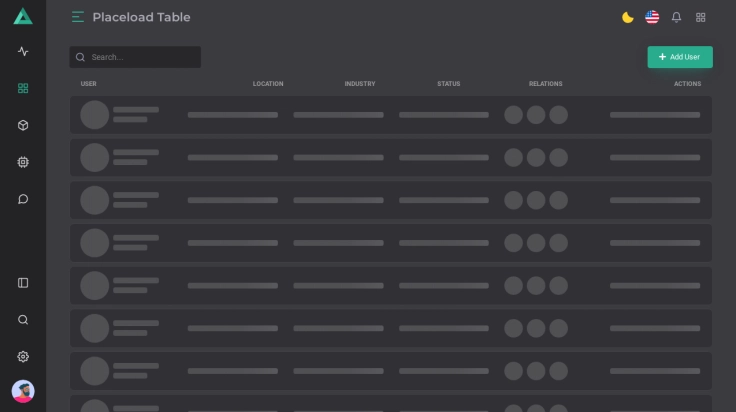Open the chat bubble icon in sidebar
The image size is (736, 412).
(x=23, y=199)
